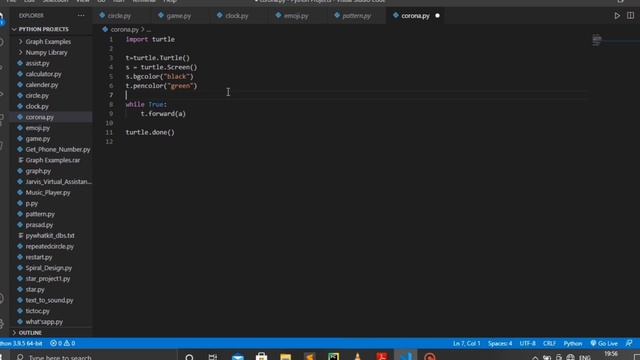Change end of line sequence CRLF
640x360 pixels.
click(549, 343)
